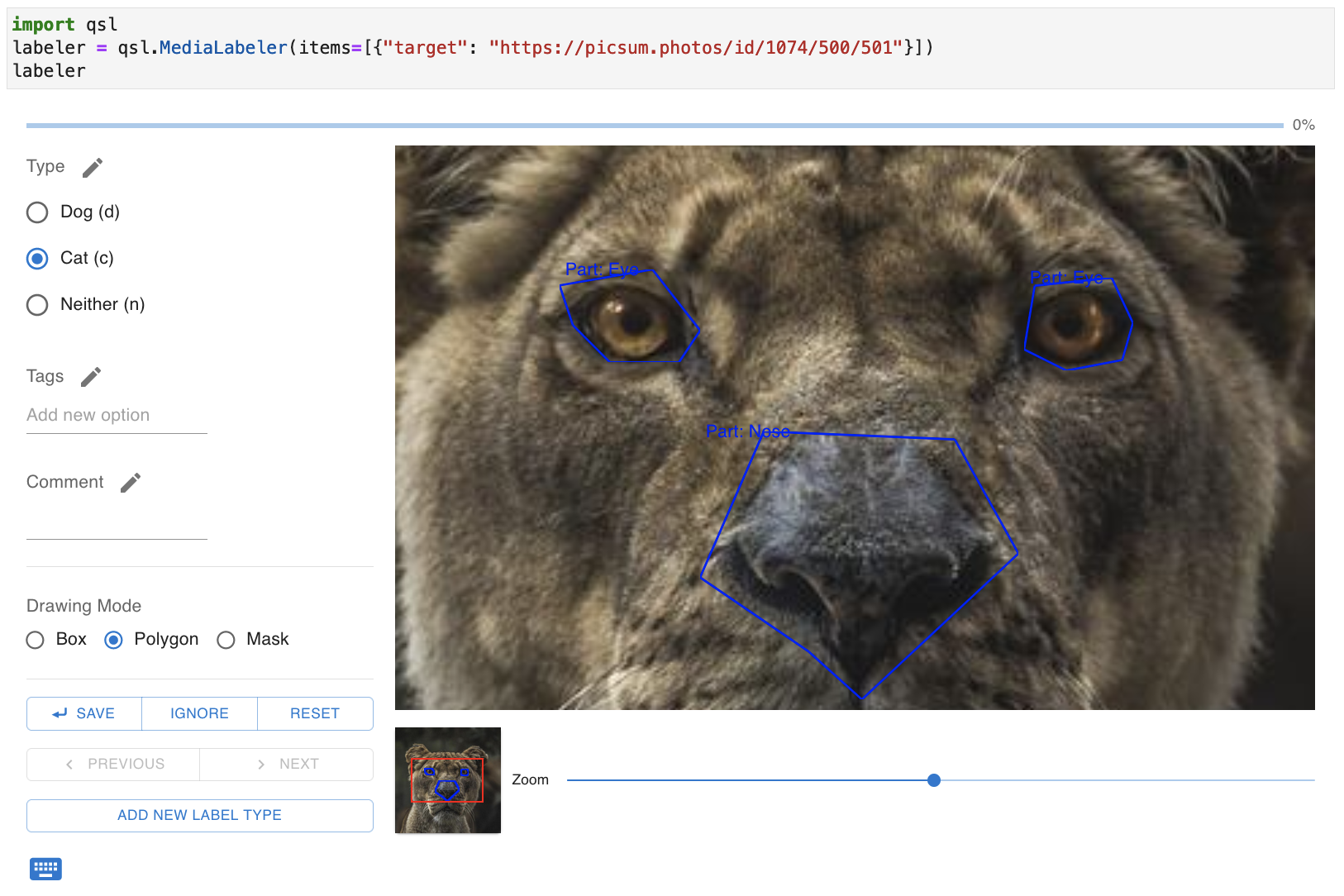1344x896 pixels.
Task: Choose Mask drawing mode
Action: point(226,640)
